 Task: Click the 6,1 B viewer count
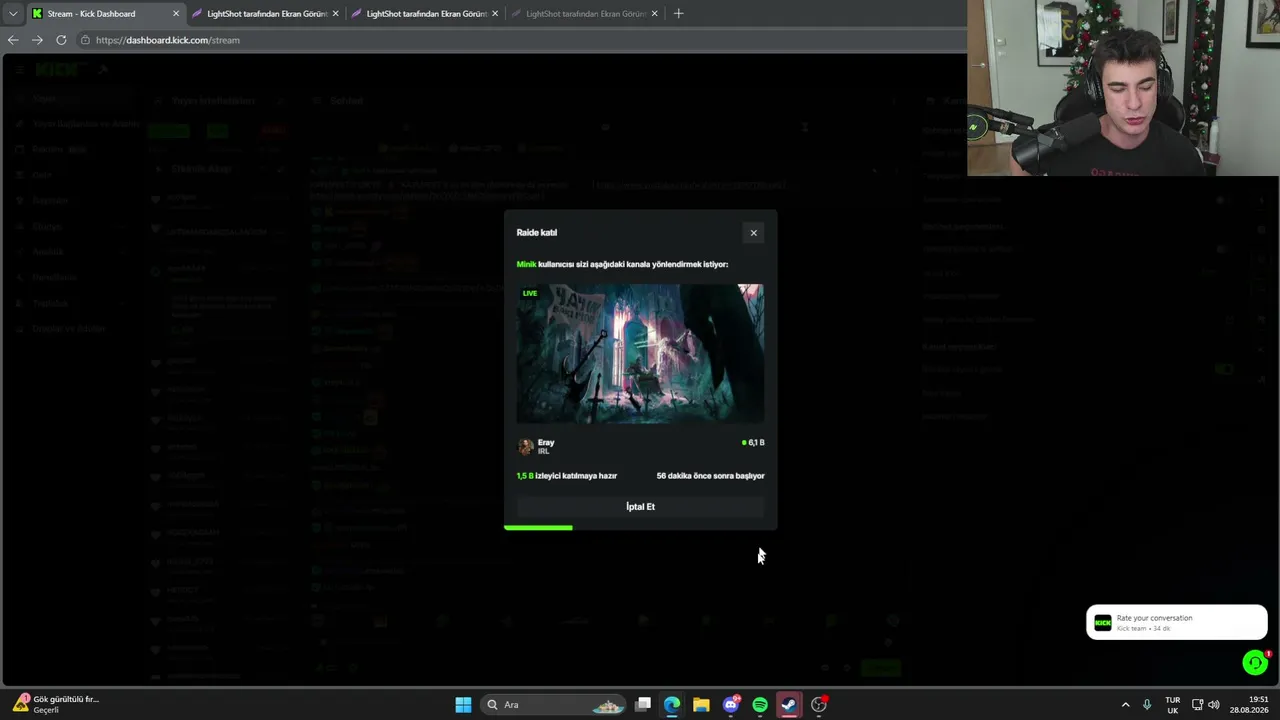(753, 442)
